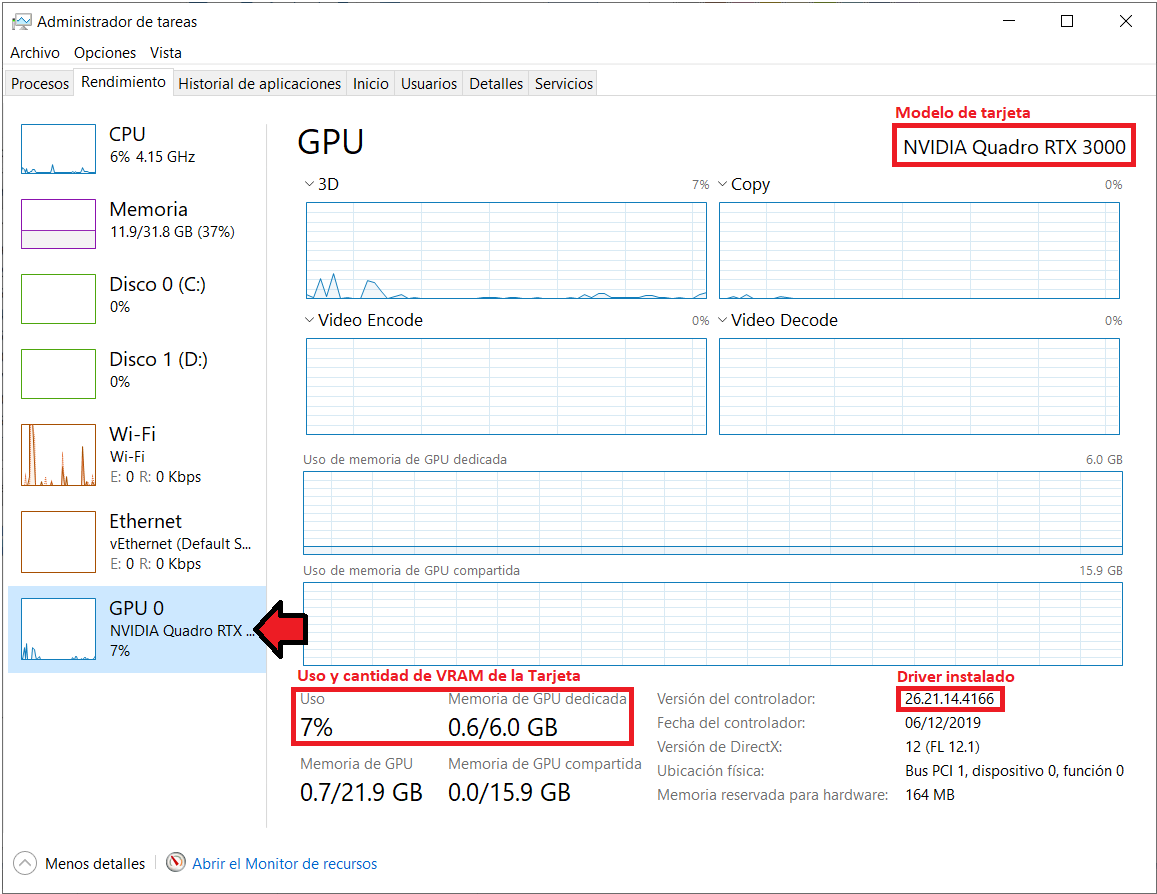Switch to the Servicios tab

[564, 83]
